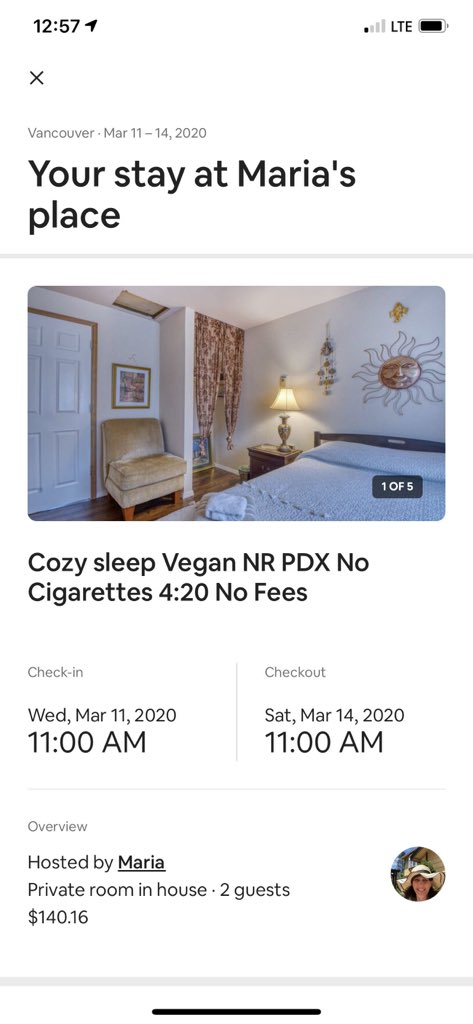Open listing title Cozy sleep Vegan NR PDX
The image size is (473, 1024).
(199, 577)
